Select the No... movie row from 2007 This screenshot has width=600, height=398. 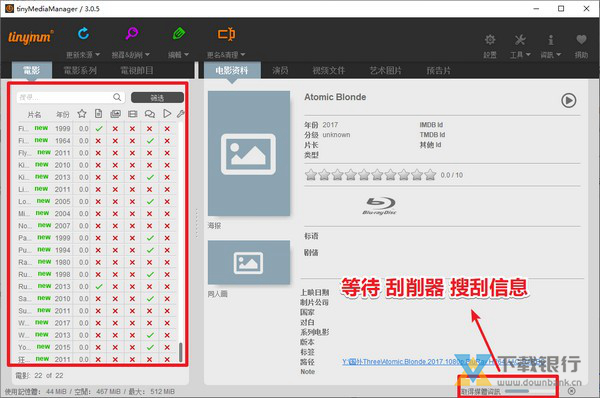point(97,226)
